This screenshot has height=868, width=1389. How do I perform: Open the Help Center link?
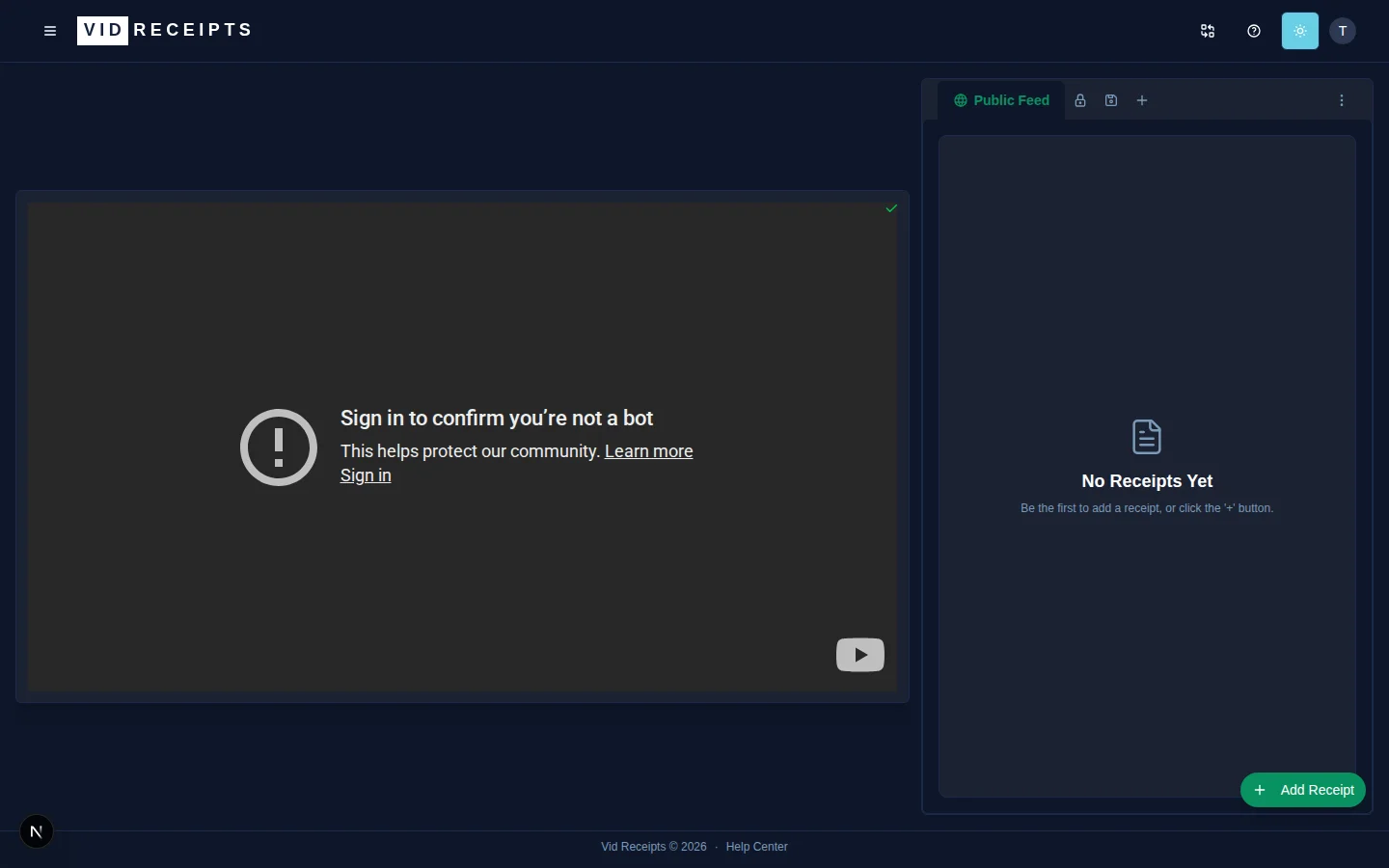[756, 847]
